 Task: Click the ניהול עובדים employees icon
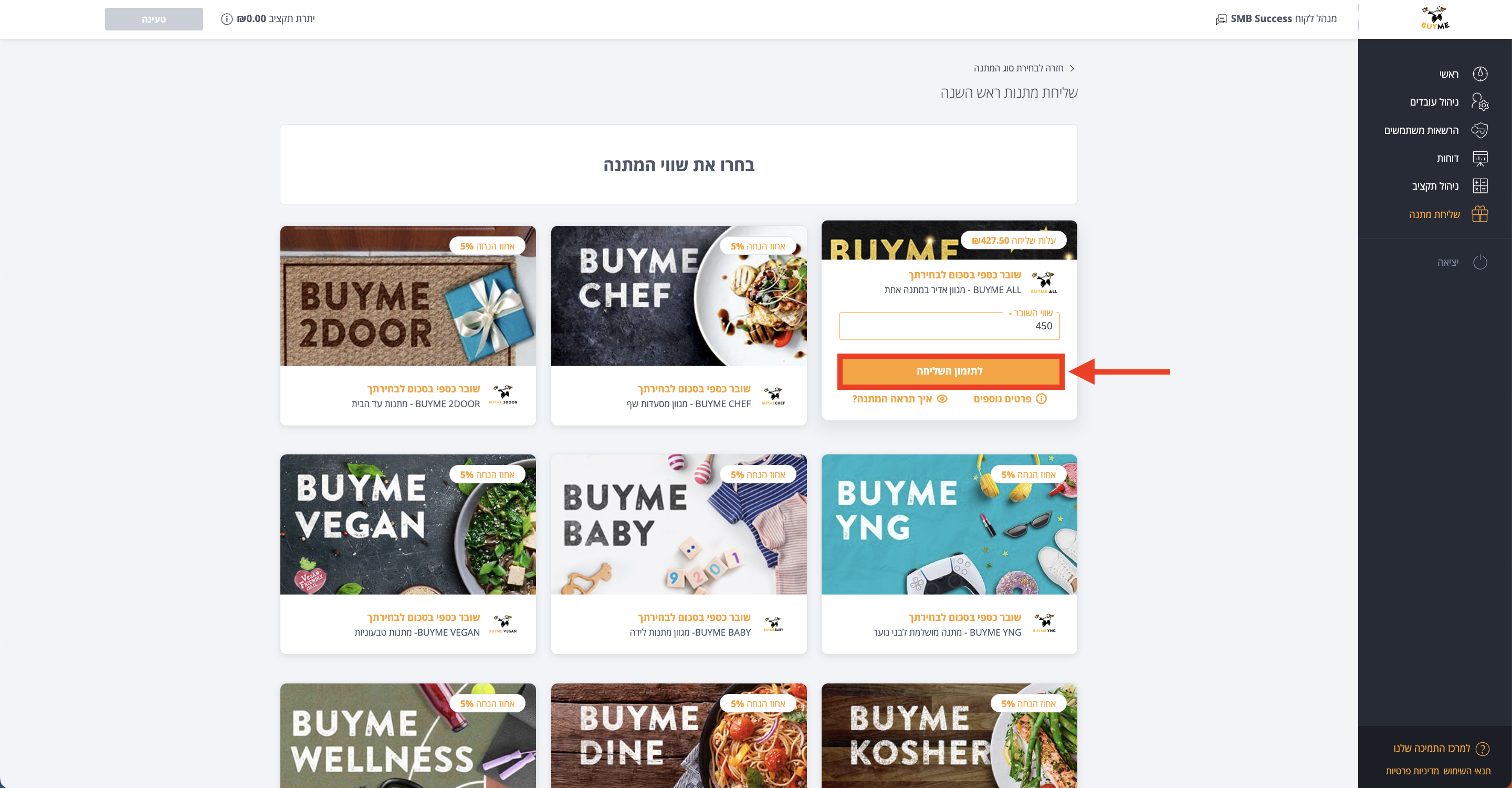click(x=1480, y=102)
